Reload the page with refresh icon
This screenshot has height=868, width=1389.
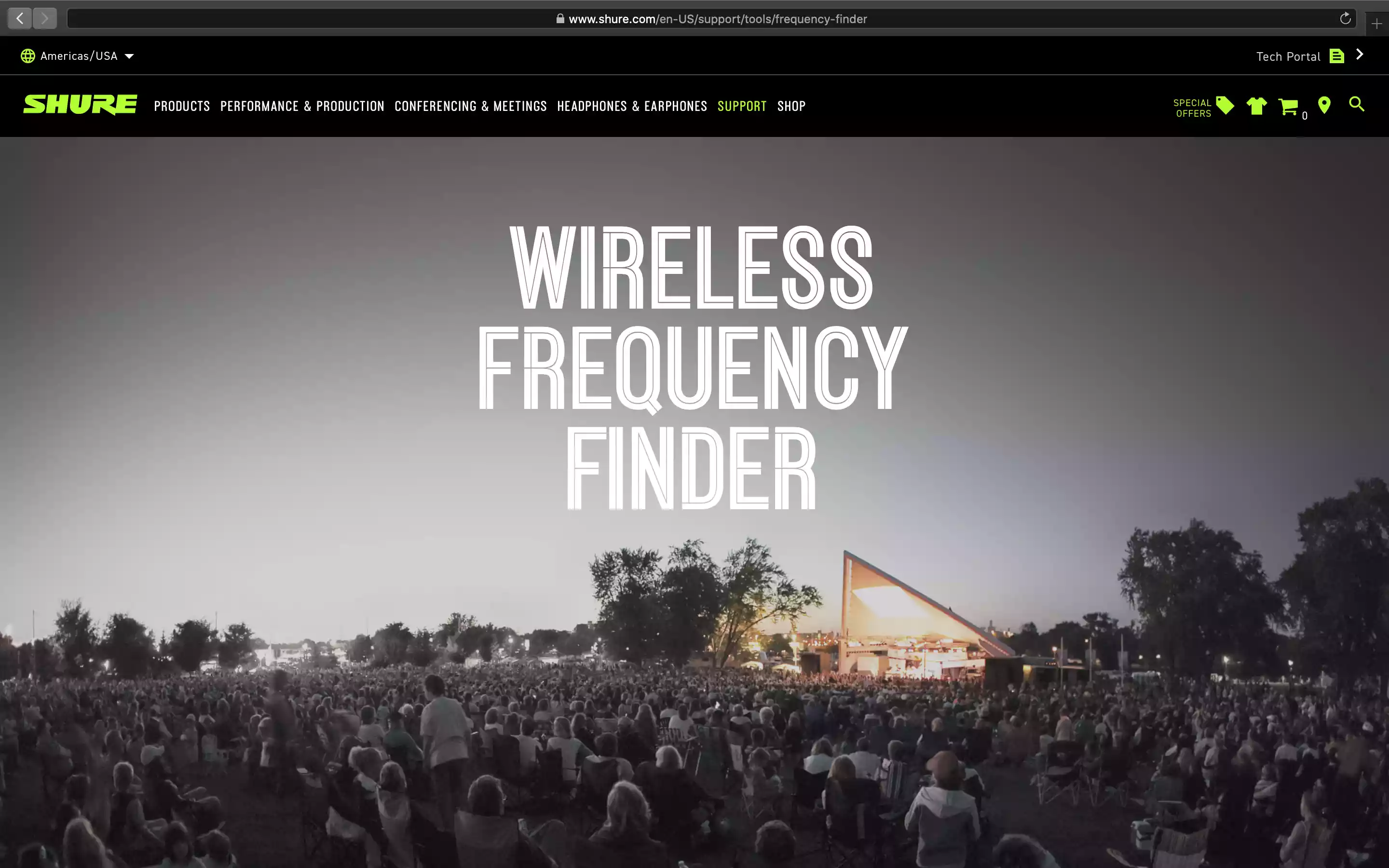click(1345, 18)
